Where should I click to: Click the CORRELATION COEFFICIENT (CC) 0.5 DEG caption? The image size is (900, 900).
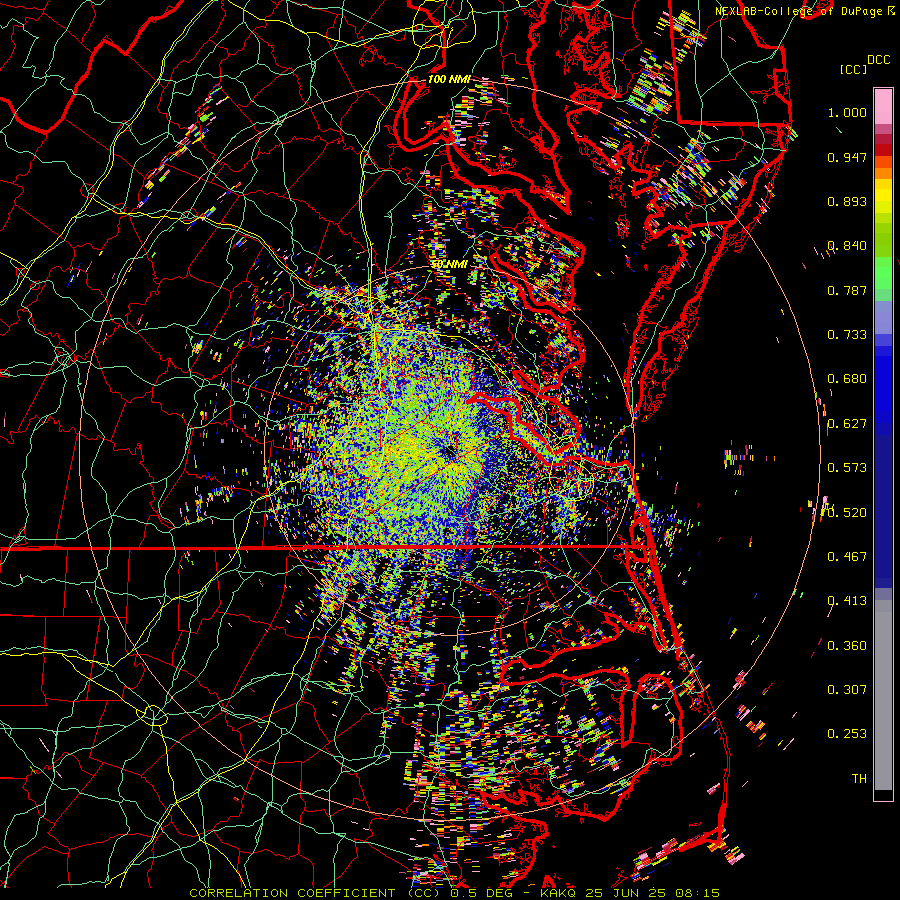[351, 893]
